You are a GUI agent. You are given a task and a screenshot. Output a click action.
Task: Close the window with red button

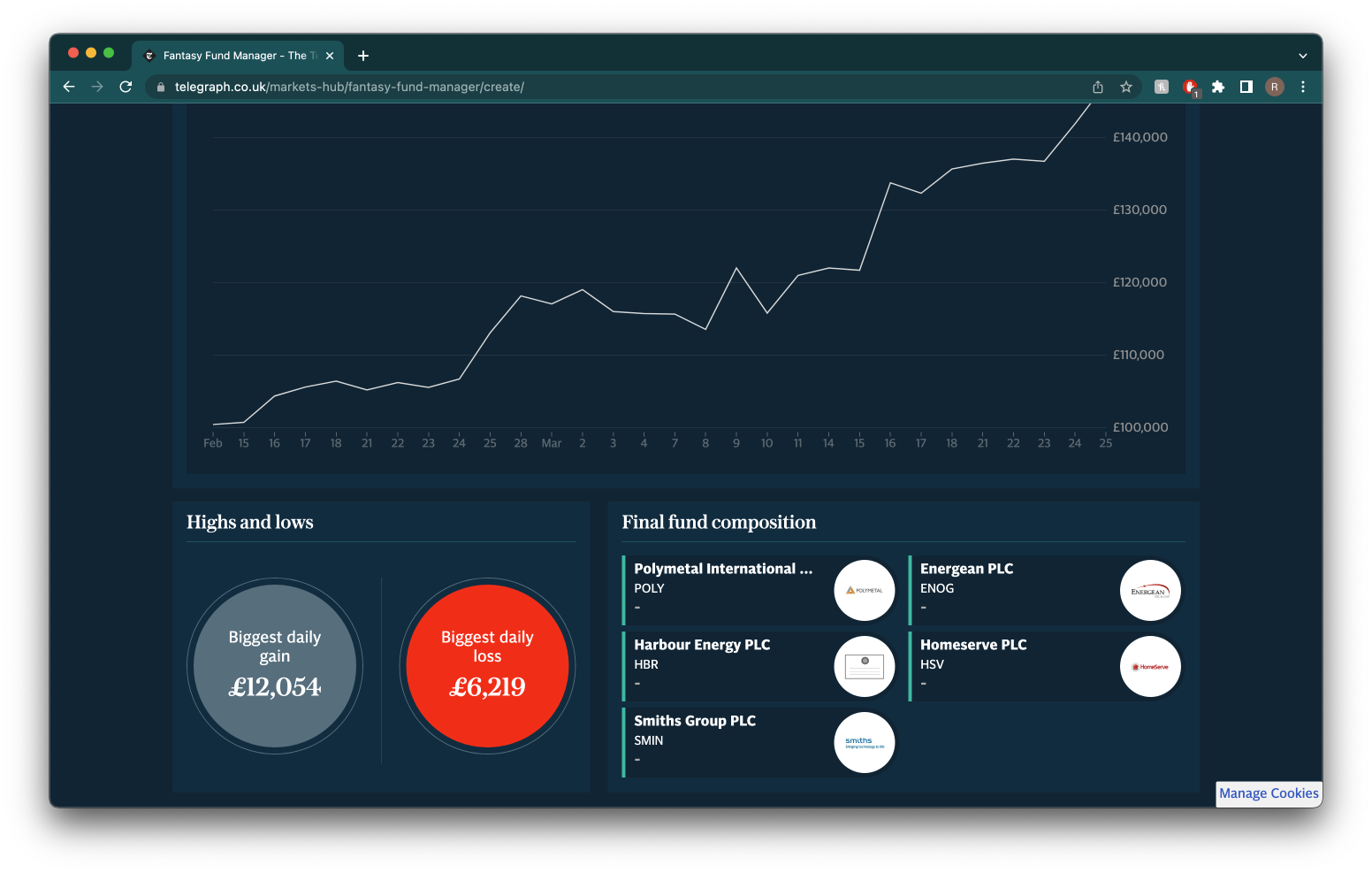coord(73,53)
